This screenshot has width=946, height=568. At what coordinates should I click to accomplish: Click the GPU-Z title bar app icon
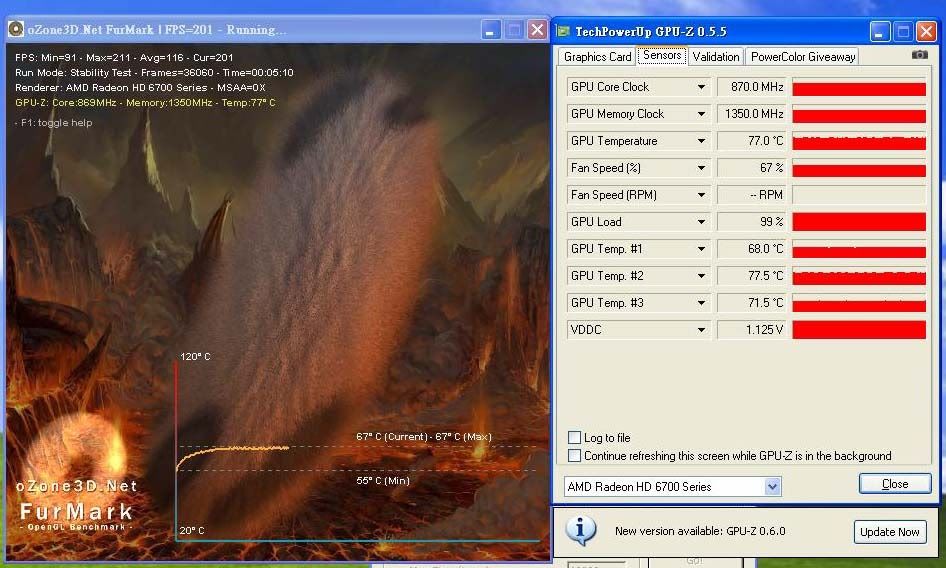tap(563, 31)
